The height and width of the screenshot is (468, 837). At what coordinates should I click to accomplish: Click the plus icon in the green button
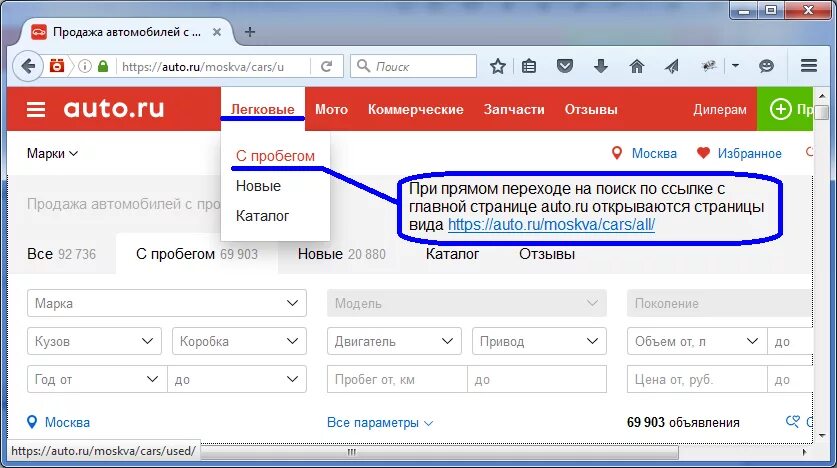coord(780,109)
